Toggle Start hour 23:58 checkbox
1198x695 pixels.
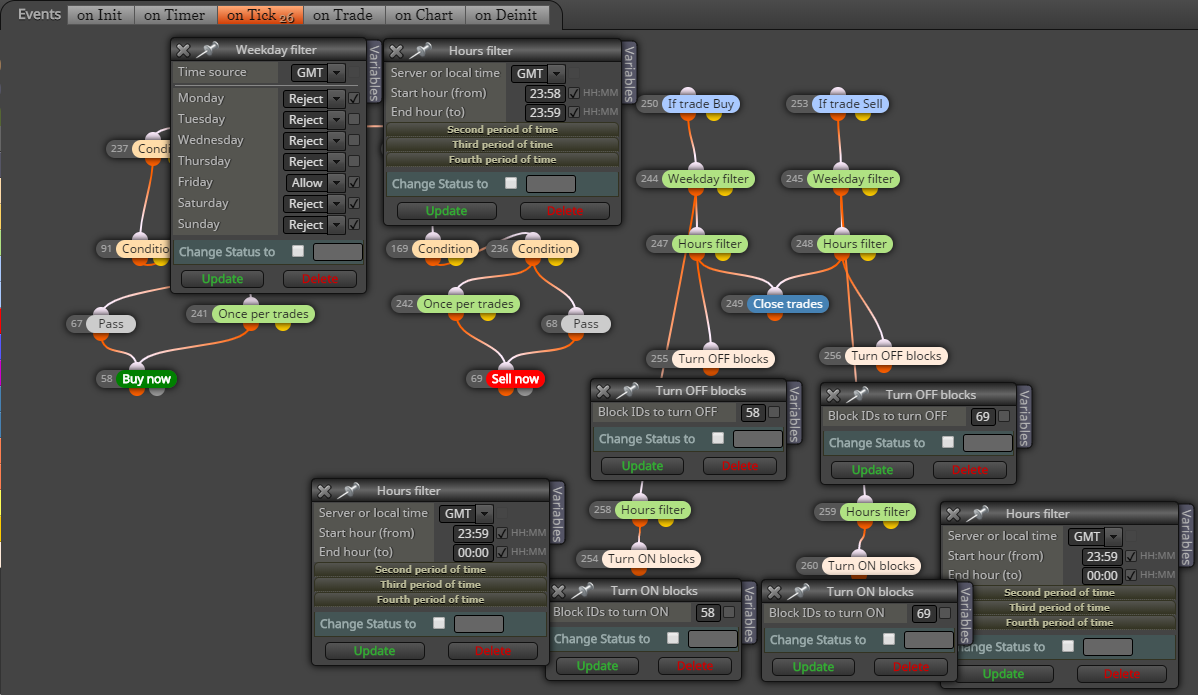574,93
